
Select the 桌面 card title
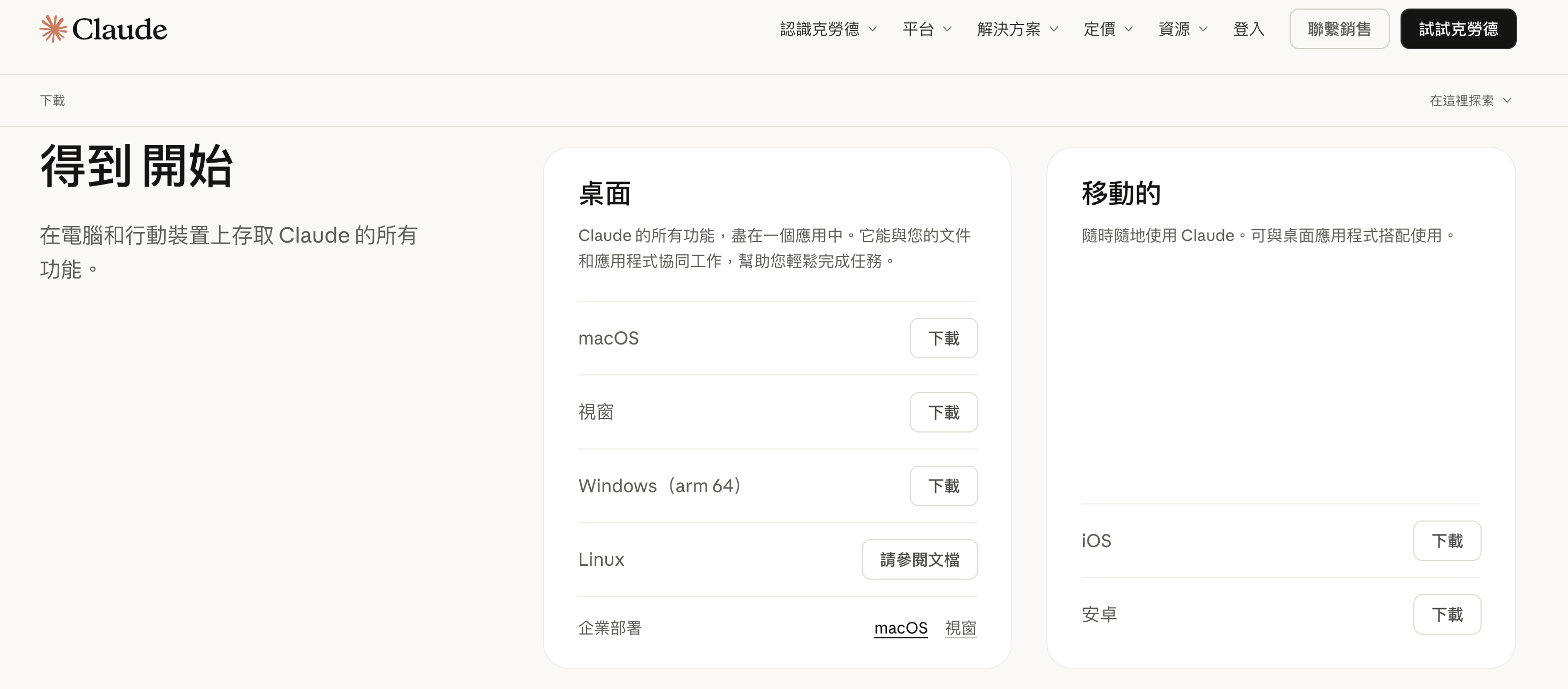tap(604, 194)
